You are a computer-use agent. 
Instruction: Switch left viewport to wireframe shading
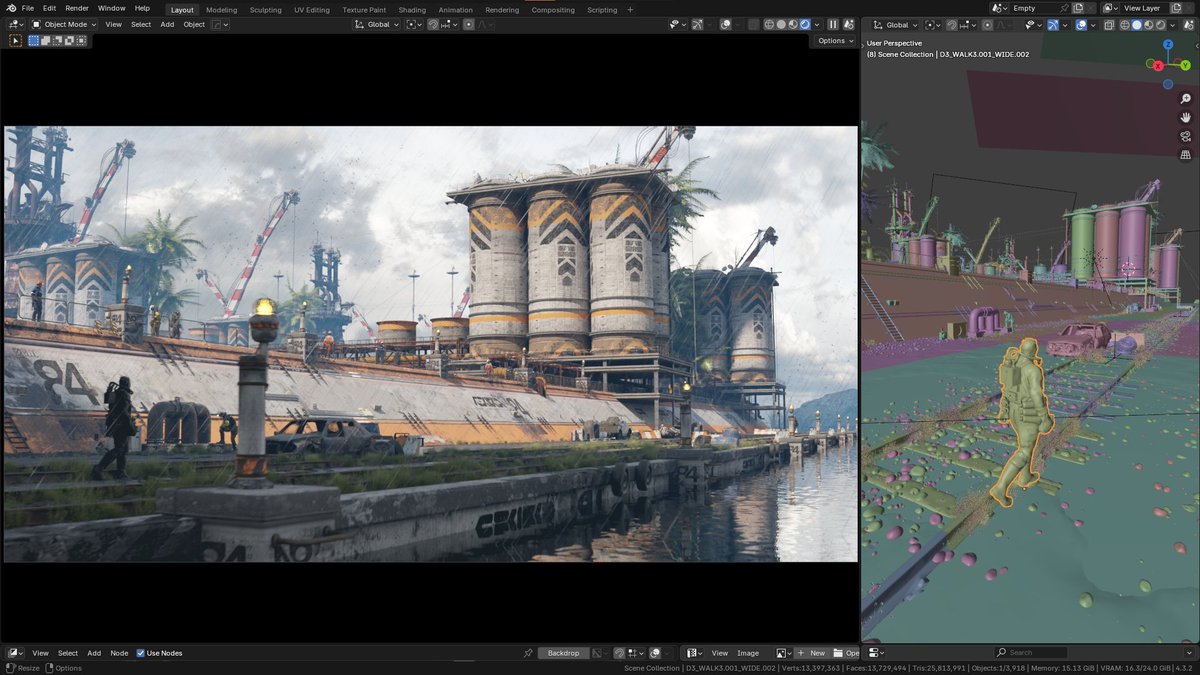(x=769, y=24)
